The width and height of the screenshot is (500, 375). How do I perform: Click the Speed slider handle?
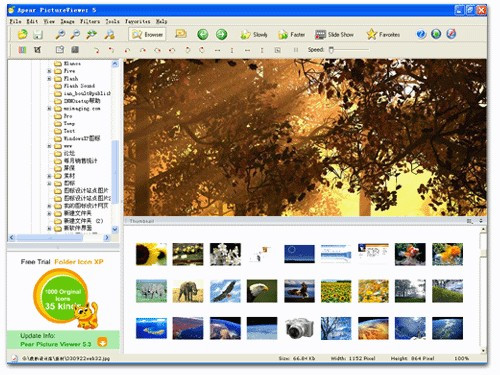coord(331,50)
